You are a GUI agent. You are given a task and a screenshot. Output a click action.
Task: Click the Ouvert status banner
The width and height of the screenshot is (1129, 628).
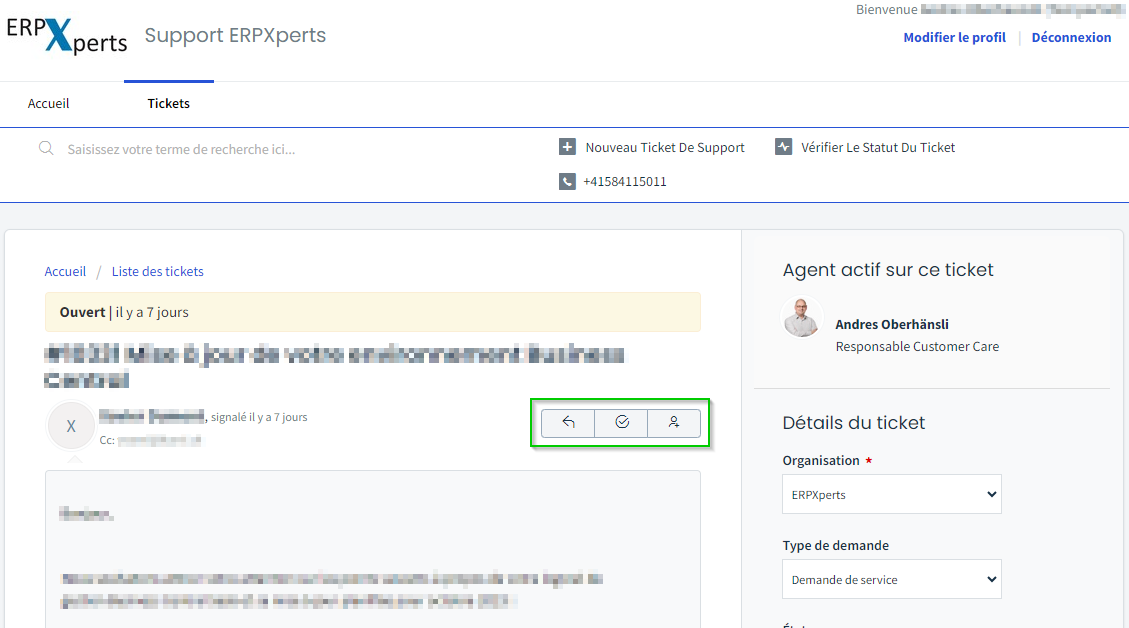[x=372, y=312]
